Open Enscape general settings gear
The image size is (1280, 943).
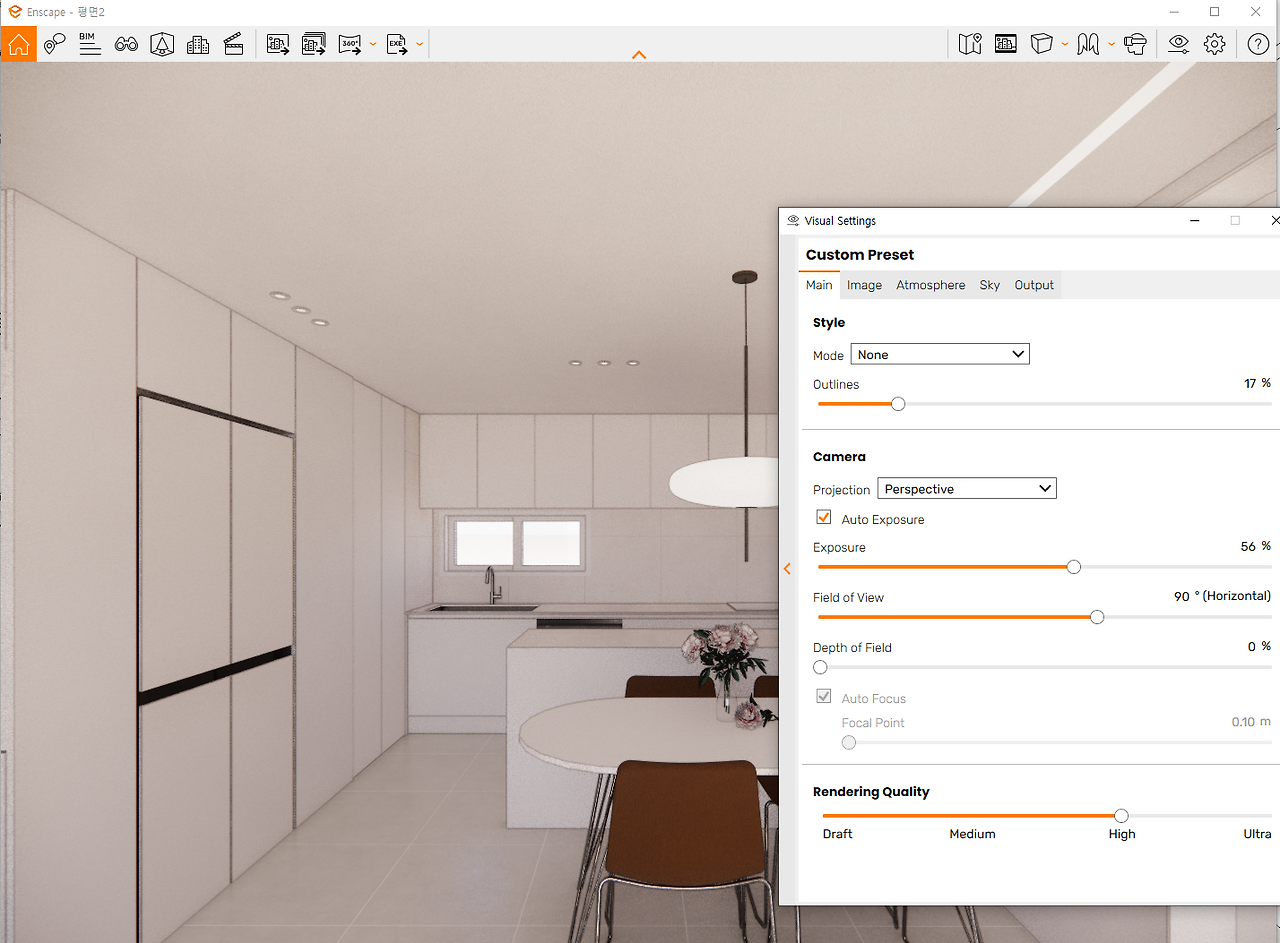(1214, 44)
